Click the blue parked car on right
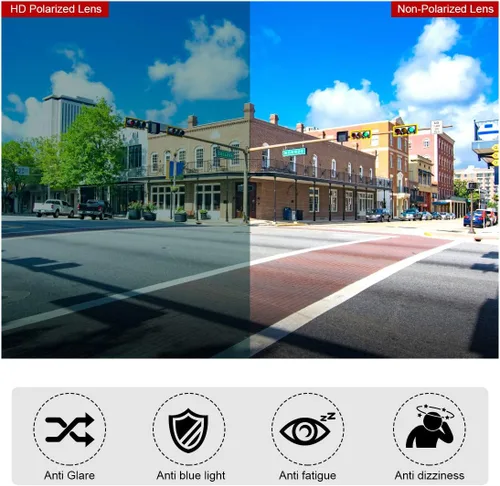The image size is (500, 486). point(478,219)
